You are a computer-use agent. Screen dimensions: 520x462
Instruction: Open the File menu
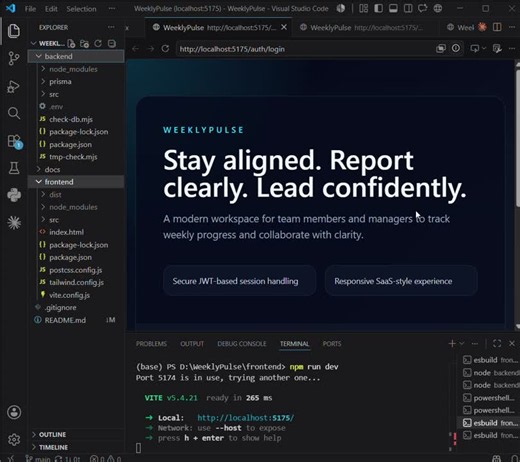[30, 9]
